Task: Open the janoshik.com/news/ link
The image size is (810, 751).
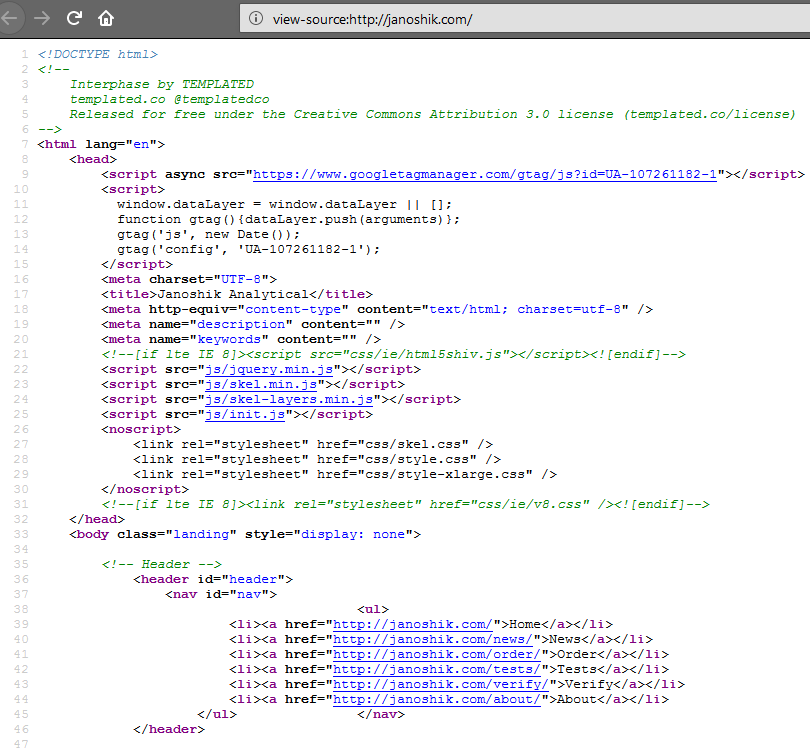Action: 434,639
